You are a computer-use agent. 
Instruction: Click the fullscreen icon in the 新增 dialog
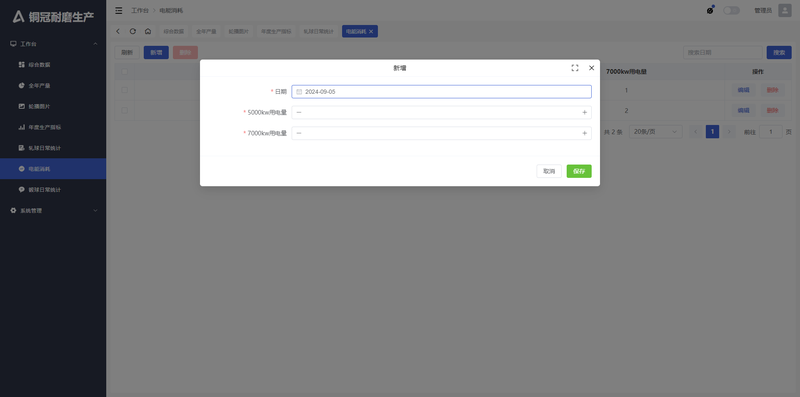tap(574, 68)
